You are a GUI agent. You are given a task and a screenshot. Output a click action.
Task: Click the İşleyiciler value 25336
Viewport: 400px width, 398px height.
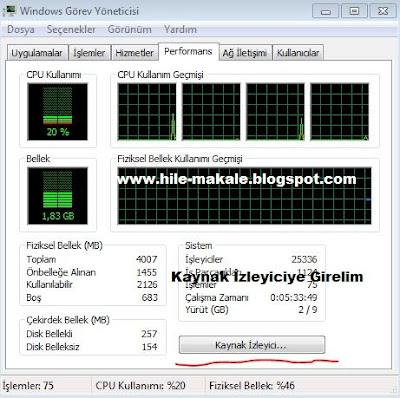[304, 259]
